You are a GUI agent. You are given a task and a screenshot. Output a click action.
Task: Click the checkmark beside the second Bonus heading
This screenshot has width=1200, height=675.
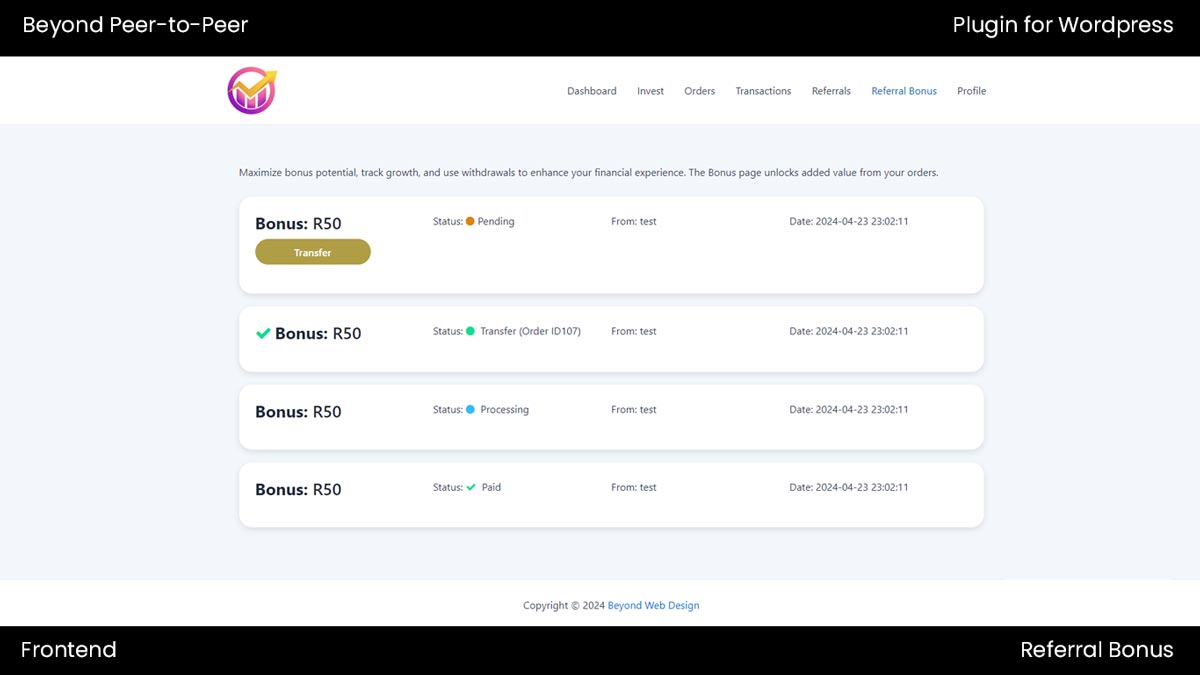click(263, 331)
